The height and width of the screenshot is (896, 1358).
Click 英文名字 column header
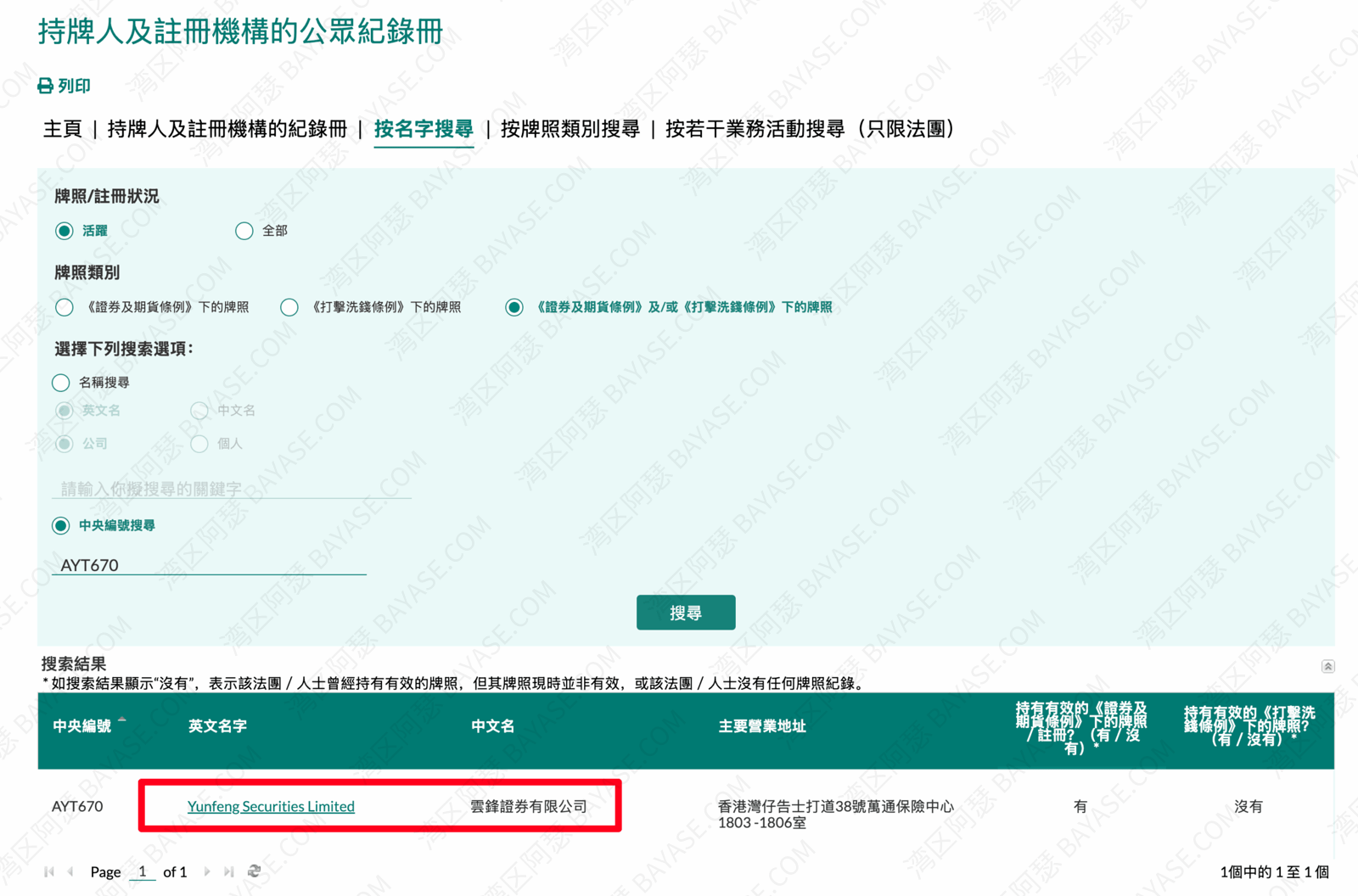tap(217, 726)
